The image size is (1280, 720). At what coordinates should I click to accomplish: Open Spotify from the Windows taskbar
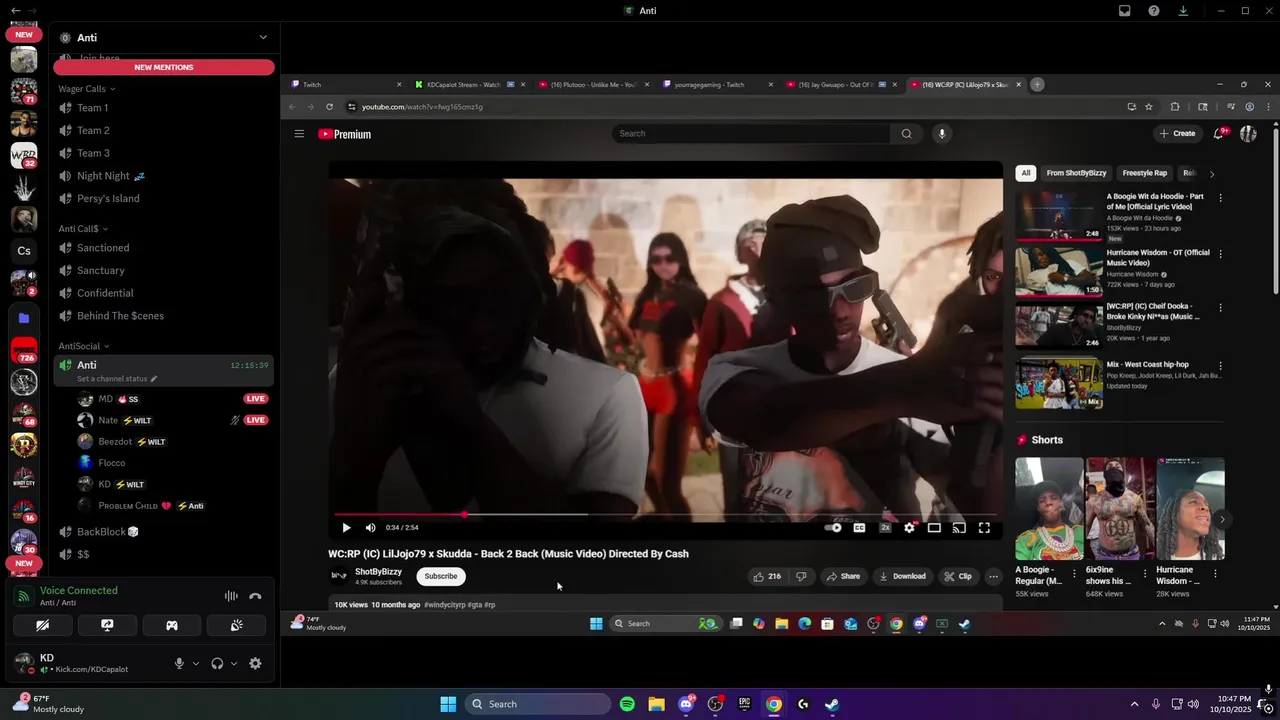[x=627, y=704]
